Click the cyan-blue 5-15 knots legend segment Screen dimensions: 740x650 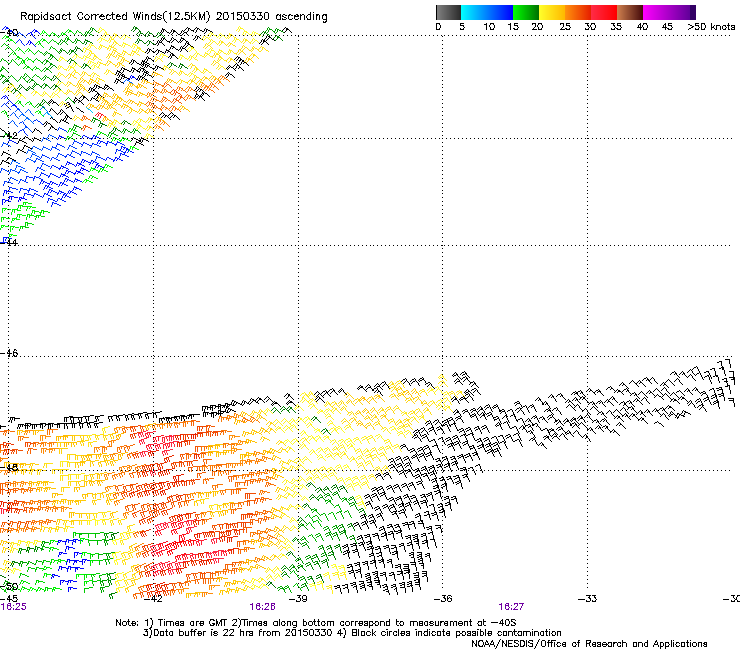point(487,12)
